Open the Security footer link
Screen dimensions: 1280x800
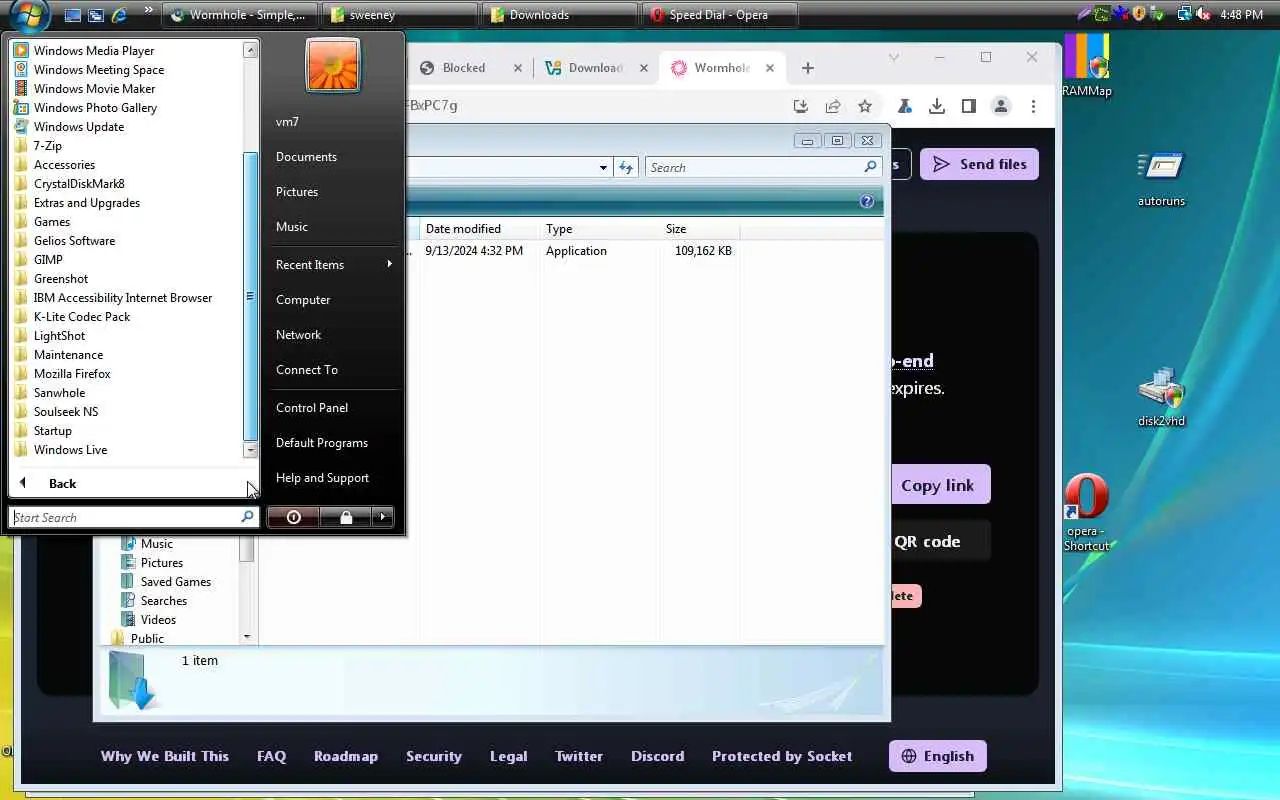coord(433,756)
